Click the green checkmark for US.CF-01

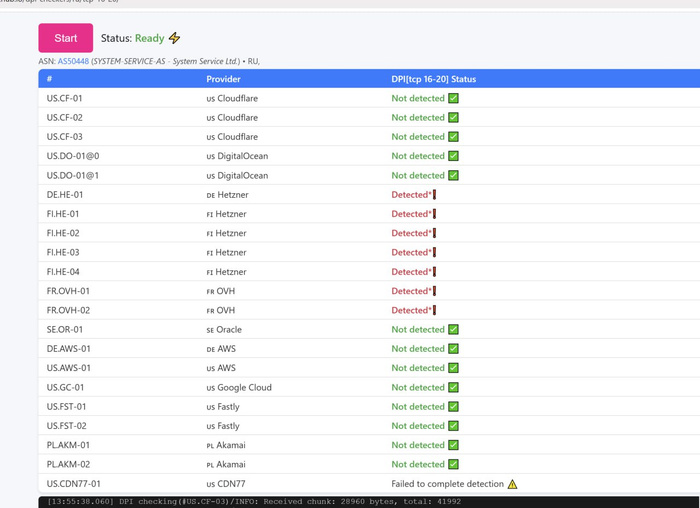(453, 98)
